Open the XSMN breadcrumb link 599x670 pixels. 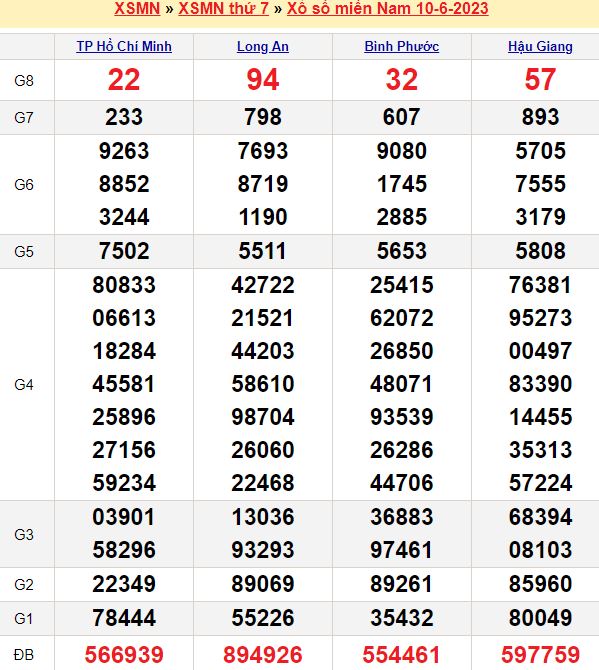click(137, 8)
